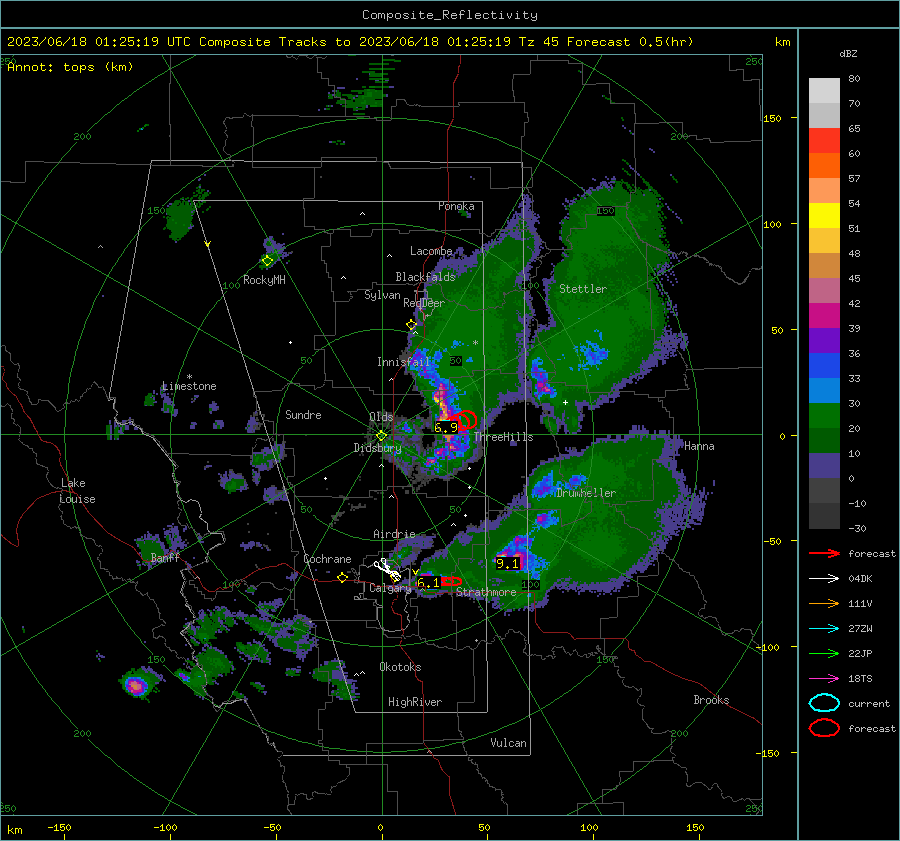Click the Hanna city label
Screen dimensions: 900x841
pyautogui.click(x=699, y=446)
